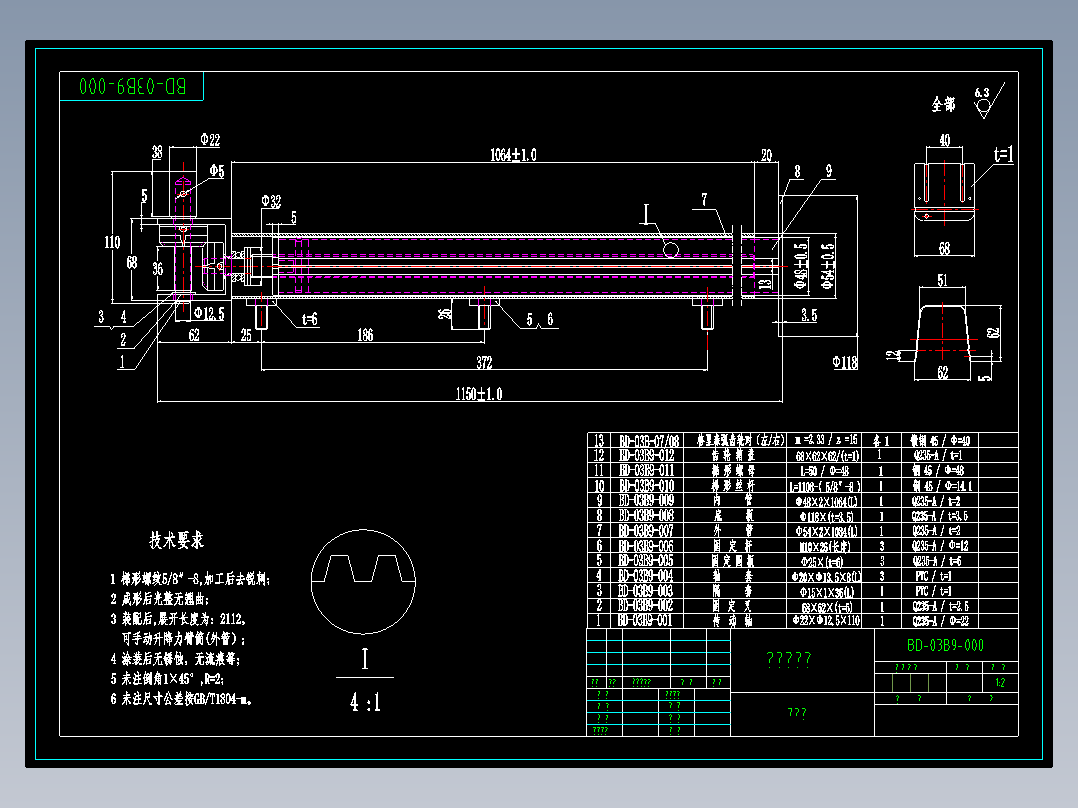Screen dimensions: 1078x808
Task: Select the 51 dimension above trapezoid view
Action: [942, 281]
